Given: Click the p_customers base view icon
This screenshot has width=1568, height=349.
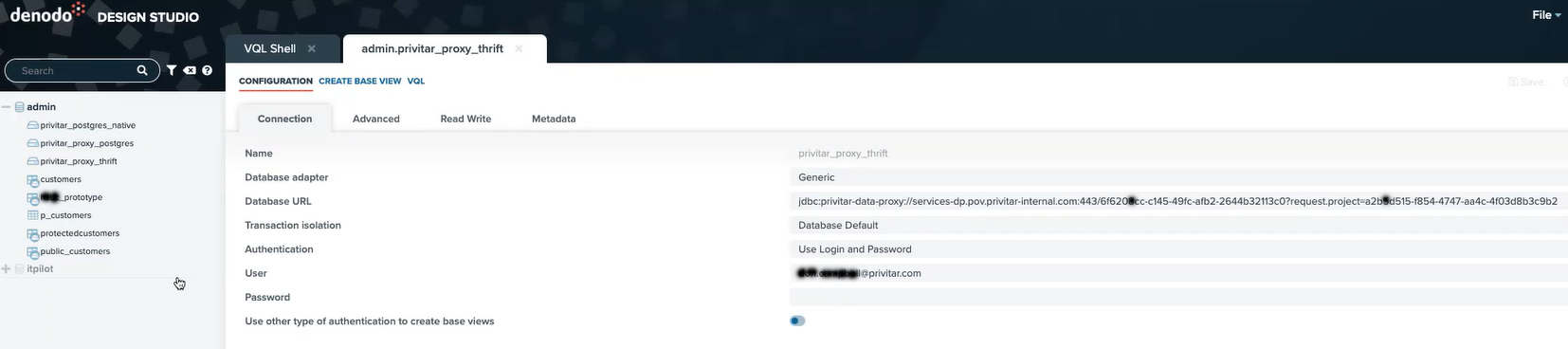Looking at the screenshot, I should (32, 215).
